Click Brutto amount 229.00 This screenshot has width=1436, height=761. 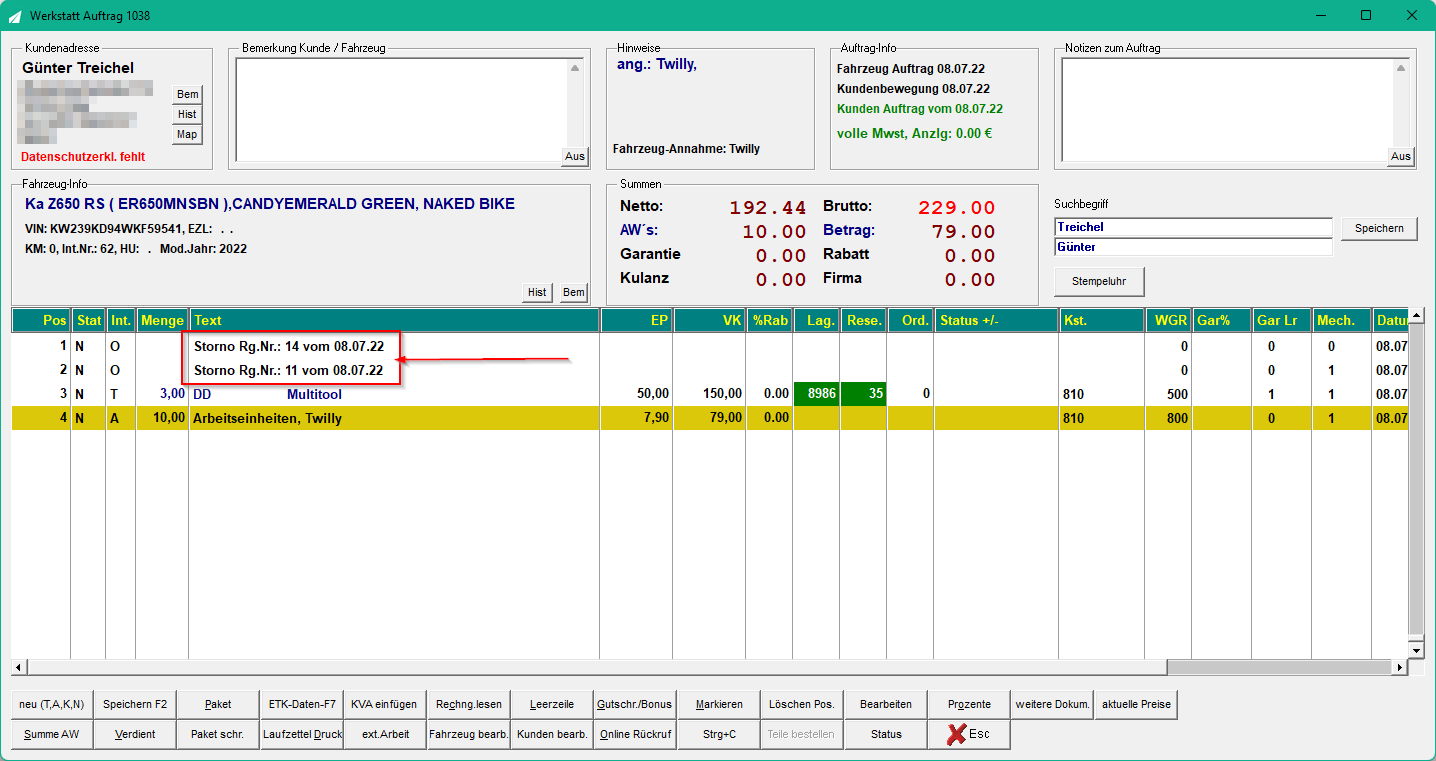[x=956, y=208]
